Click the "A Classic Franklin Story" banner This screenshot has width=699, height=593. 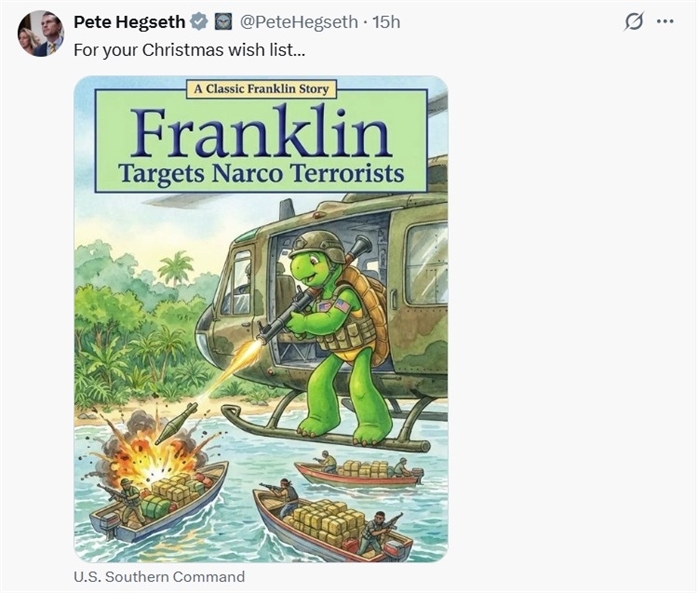click(260, 89)
